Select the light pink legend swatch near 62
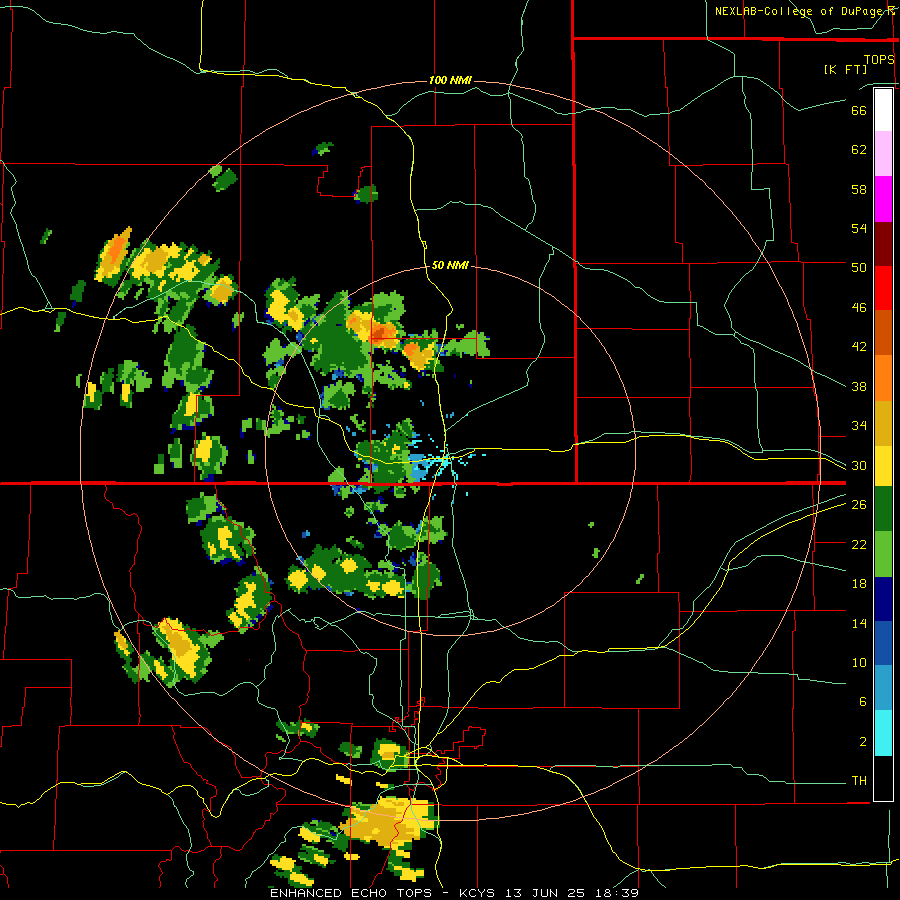This screenshot has height=900, width=900. pos(883,154)
